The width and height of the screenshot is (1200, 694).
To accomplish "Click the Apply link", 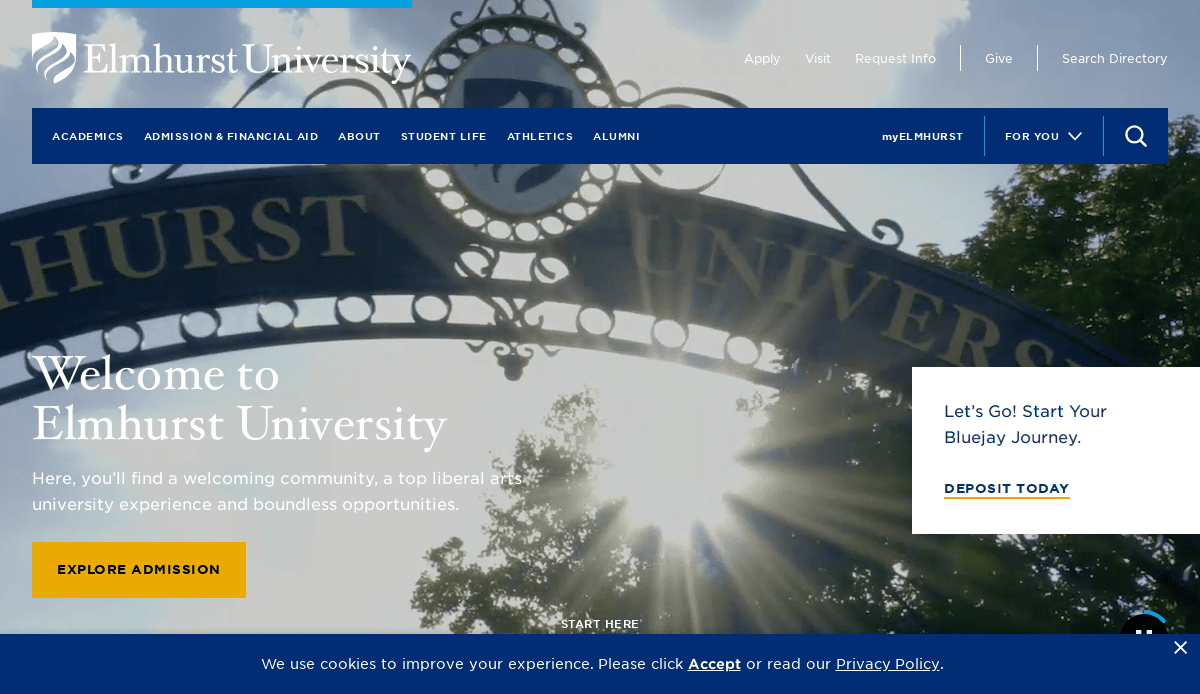I will (762, 58).
